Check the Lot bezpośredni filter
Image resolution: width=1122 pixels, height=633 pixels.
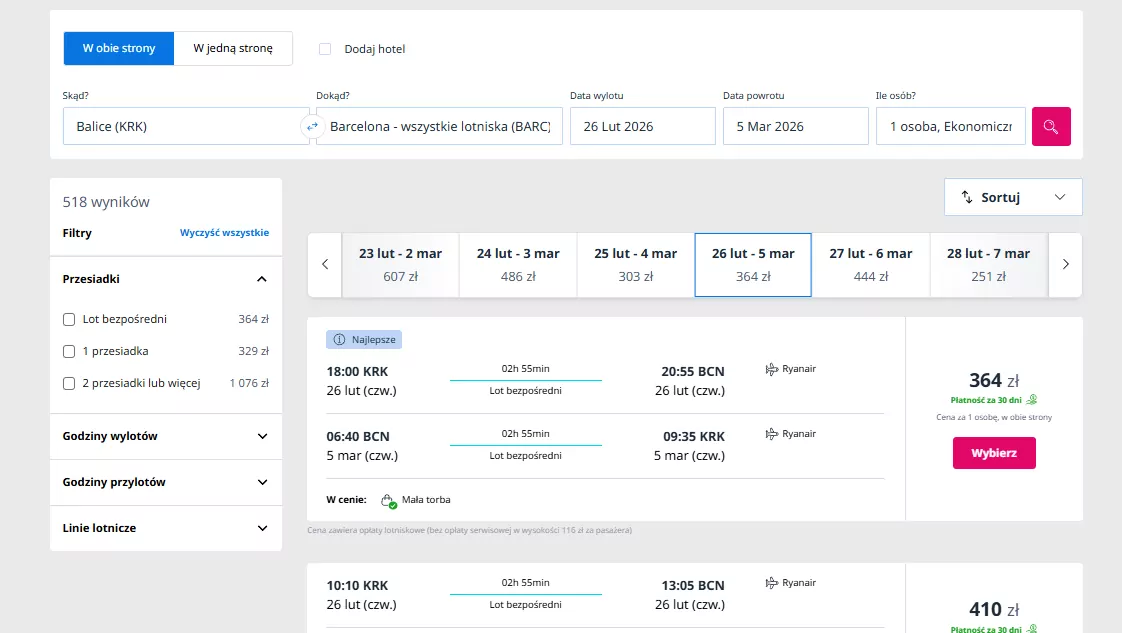[x=69, y=320]
